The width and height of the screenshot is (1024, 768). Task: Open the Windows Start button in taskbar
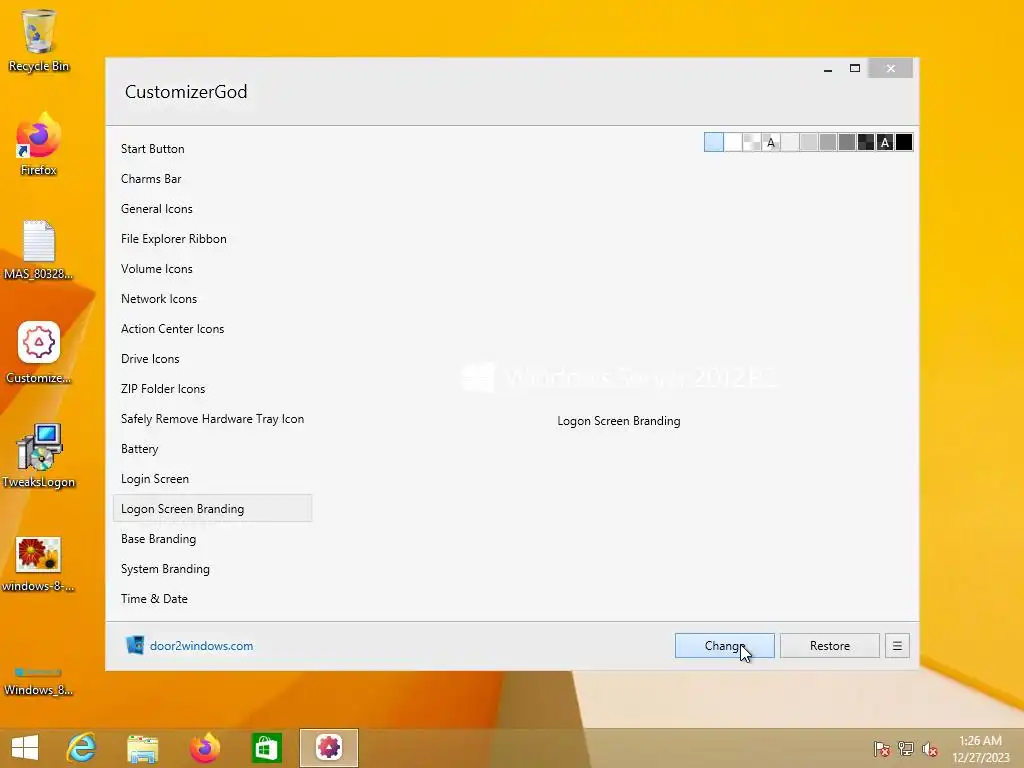click(25, 748)
